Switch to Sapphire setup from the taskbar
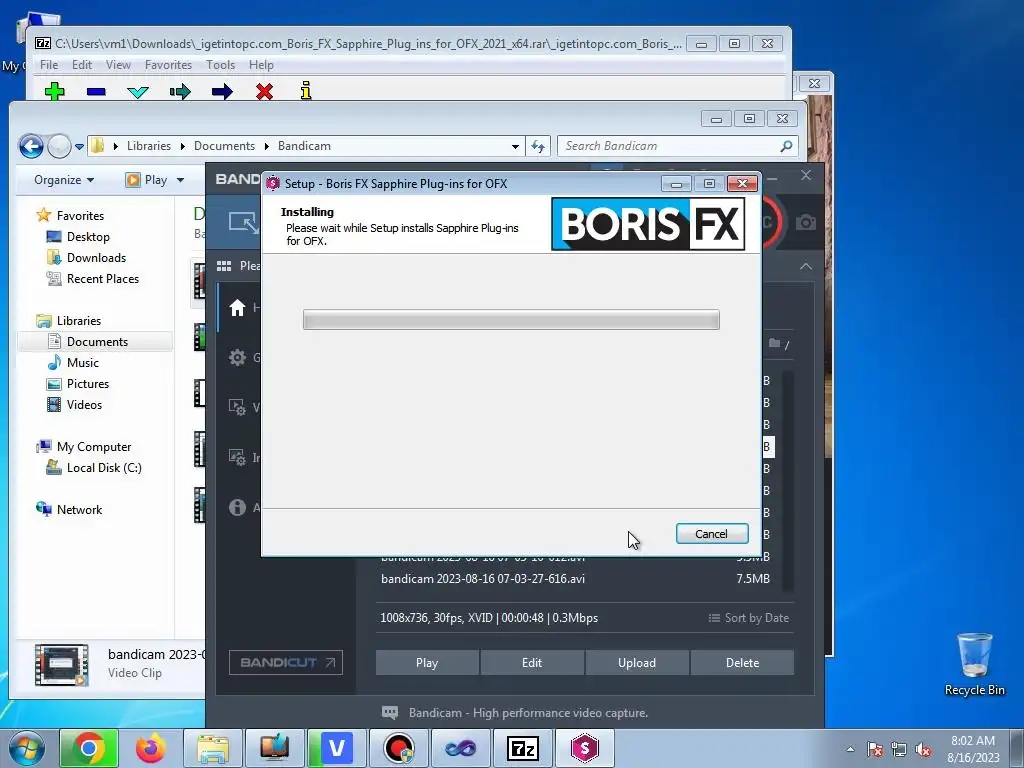 (584, 748)
